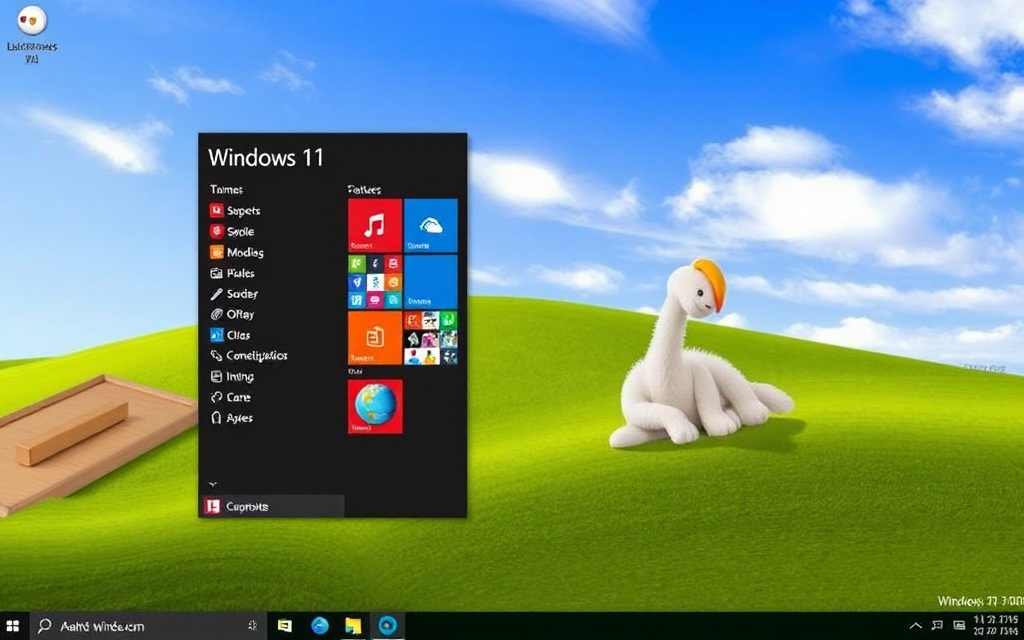Click the highlighted Cupriblts item
1024x640 pixels.
pos(272,506)
